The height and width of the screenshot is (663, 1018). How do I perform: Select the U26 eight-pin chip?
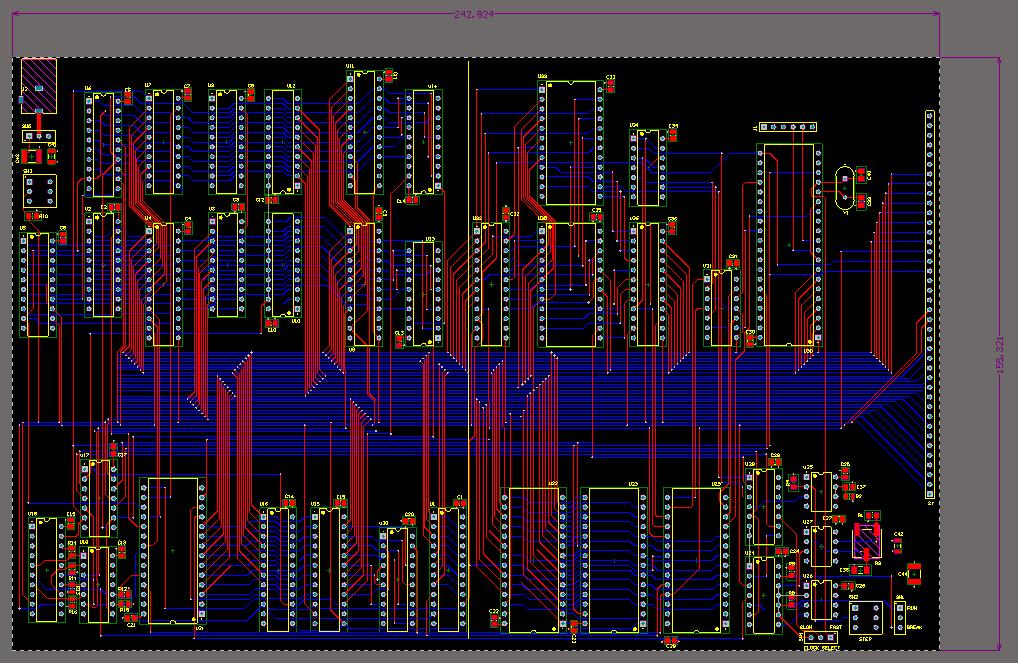click(821, 601)
